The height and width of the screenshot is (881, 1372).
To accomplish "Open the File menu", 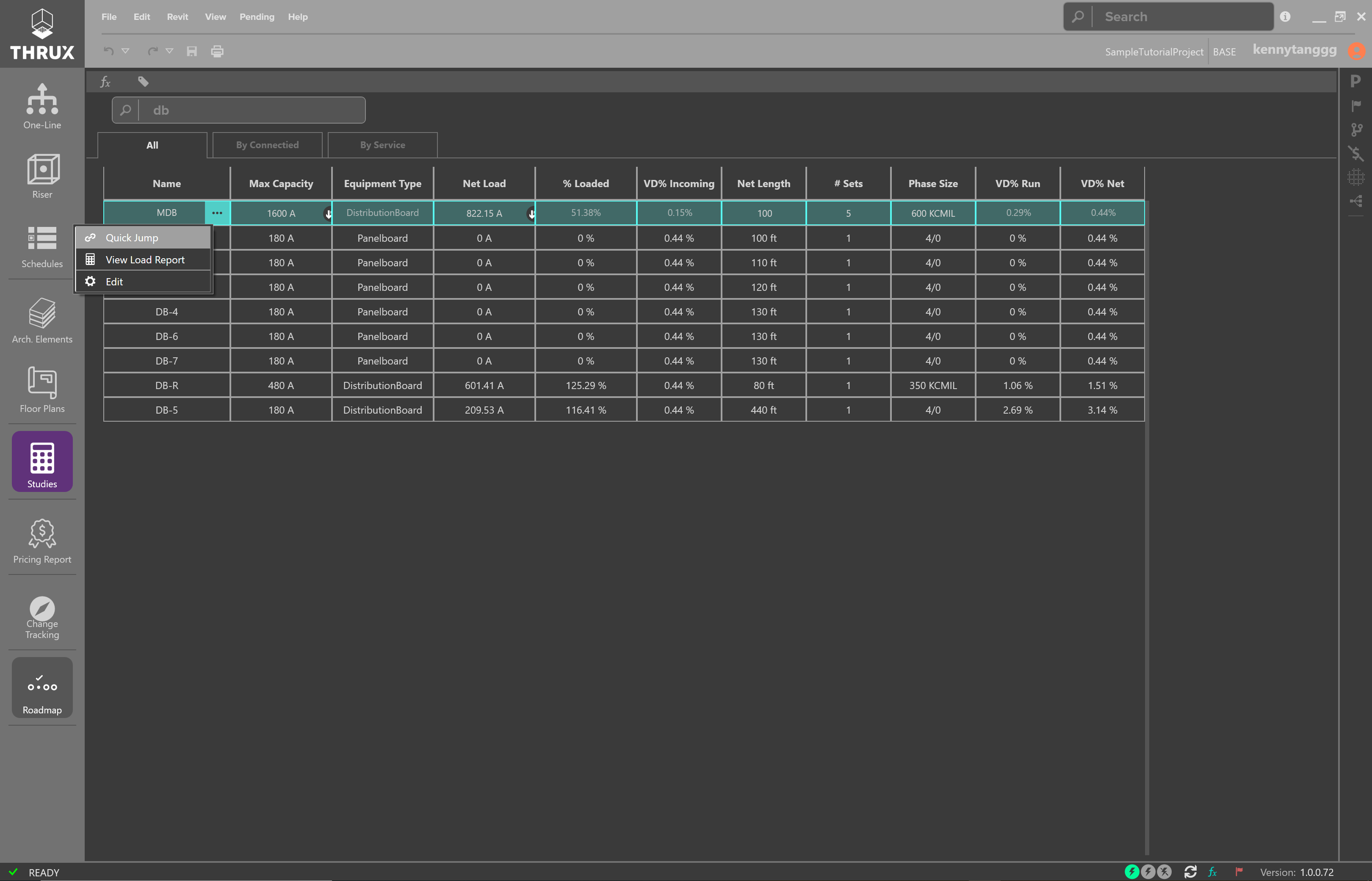I will point(109,17).
